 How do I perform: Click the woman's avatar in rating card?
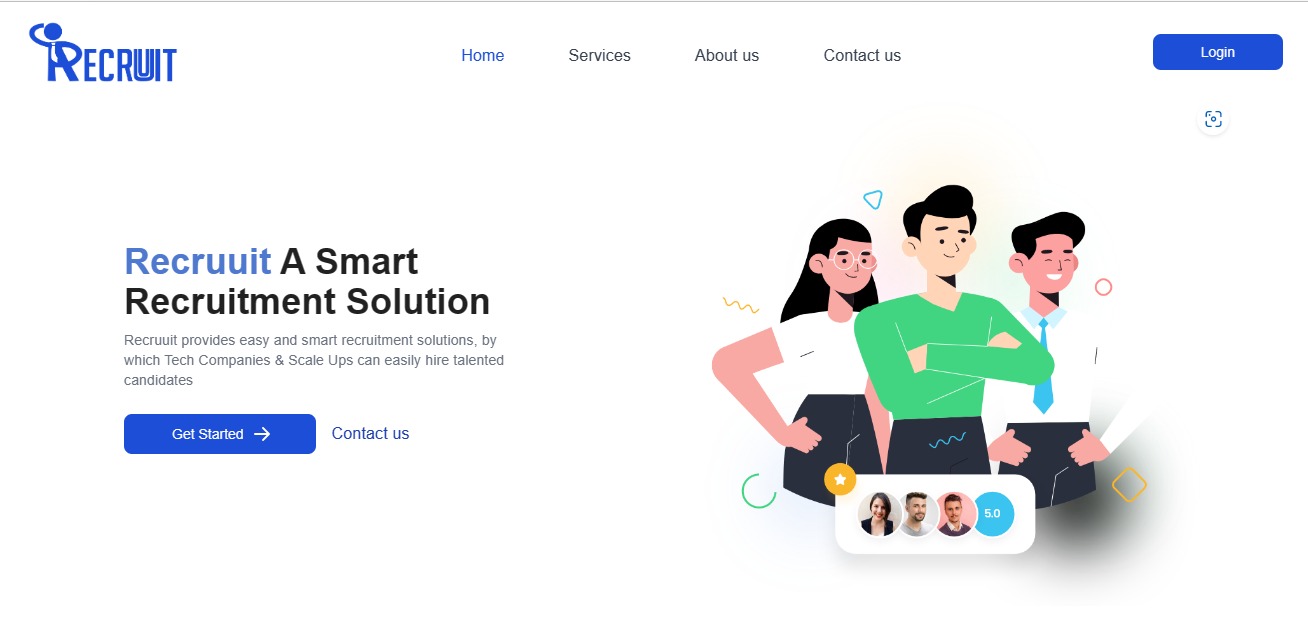click(x=879, y=514)
